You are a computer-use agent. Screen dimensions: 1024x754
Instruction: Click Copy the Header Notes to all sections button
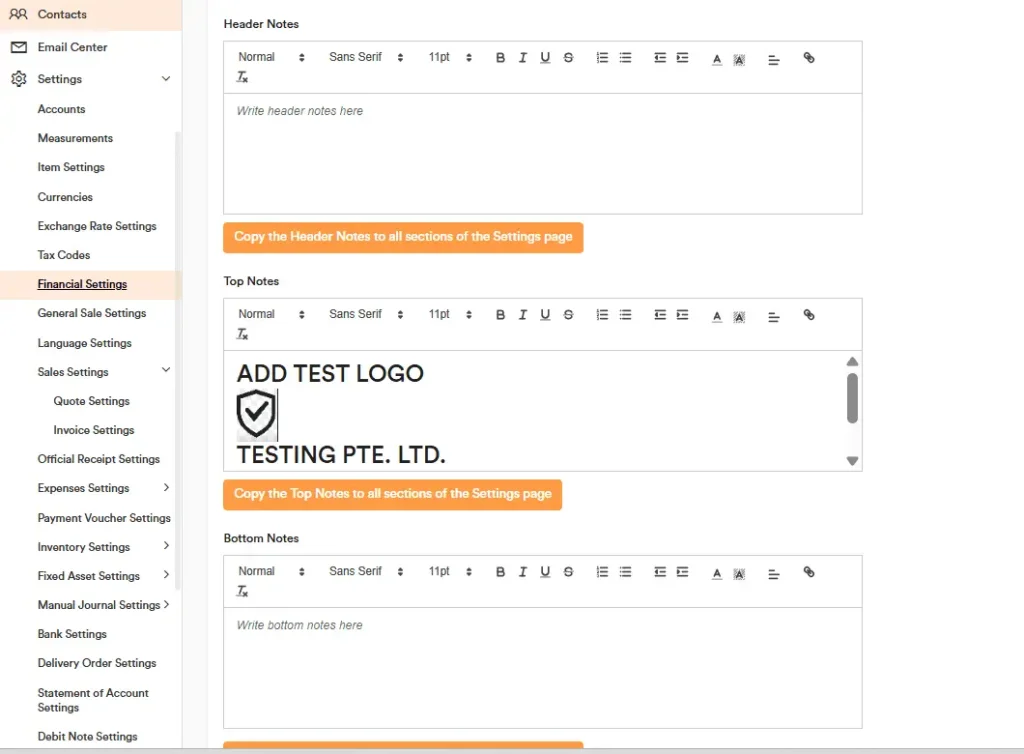pyautogui.click(x=403, y=238)
